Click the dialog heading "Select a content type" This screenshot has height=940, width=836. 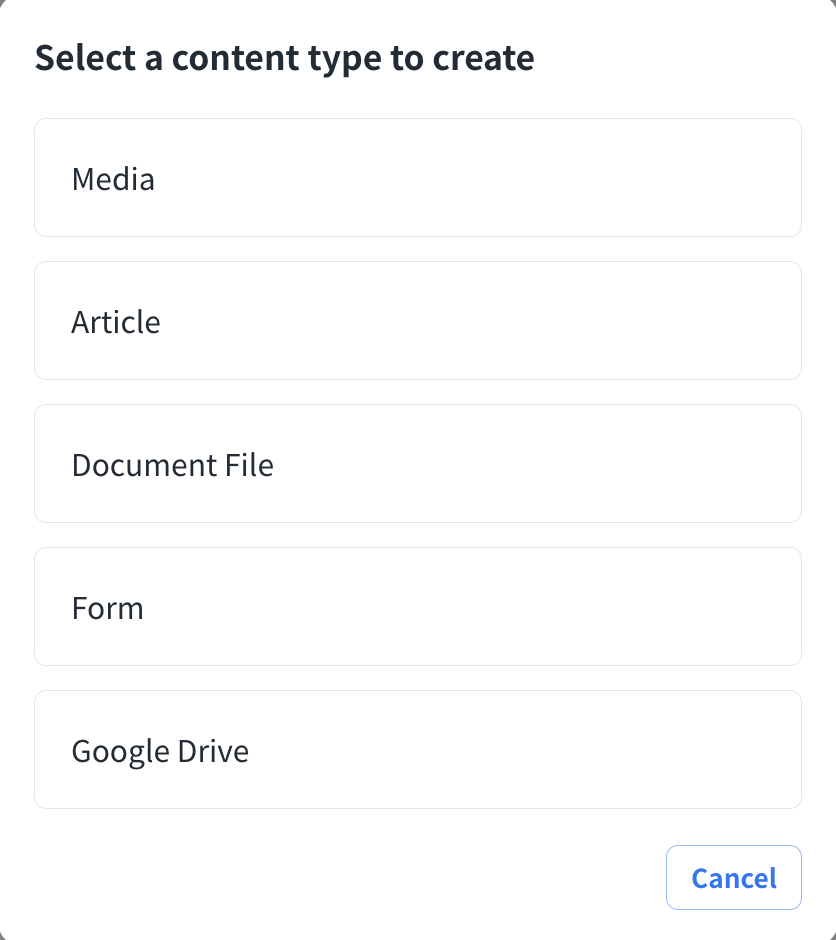point(284,58)
